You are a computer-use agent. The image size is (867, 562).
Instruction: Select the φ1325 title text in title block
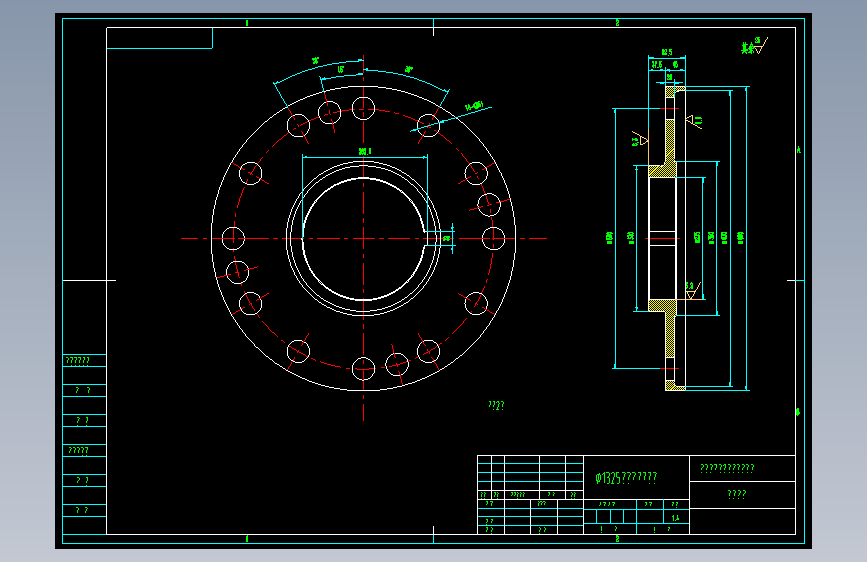click(626, 478)
